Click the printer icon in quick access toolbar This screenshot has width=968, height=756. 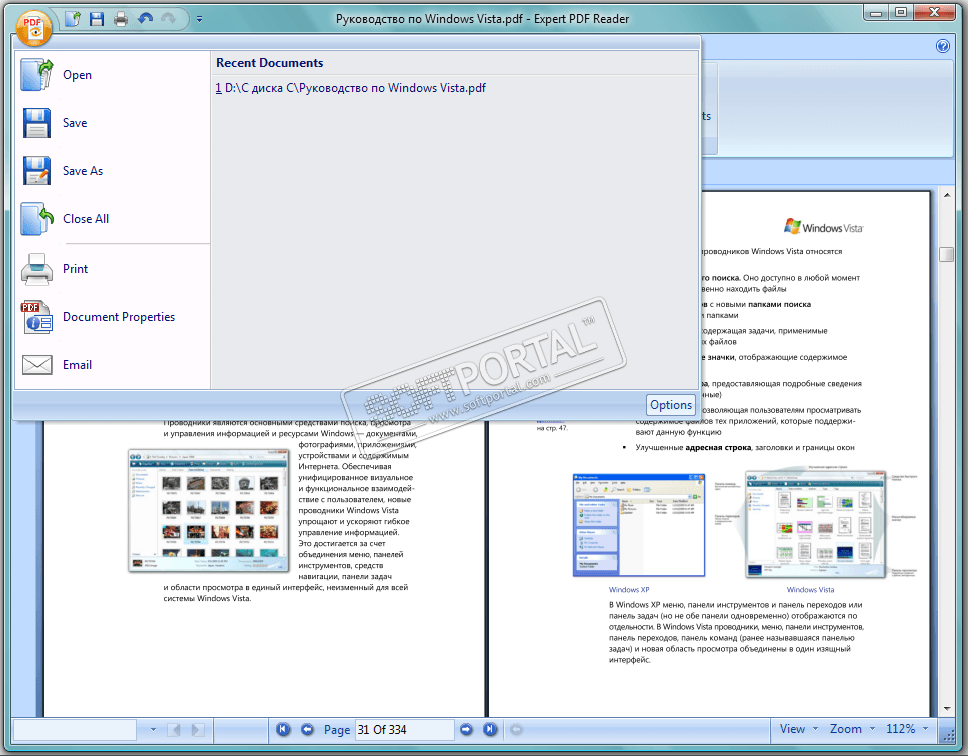[121, 19]
